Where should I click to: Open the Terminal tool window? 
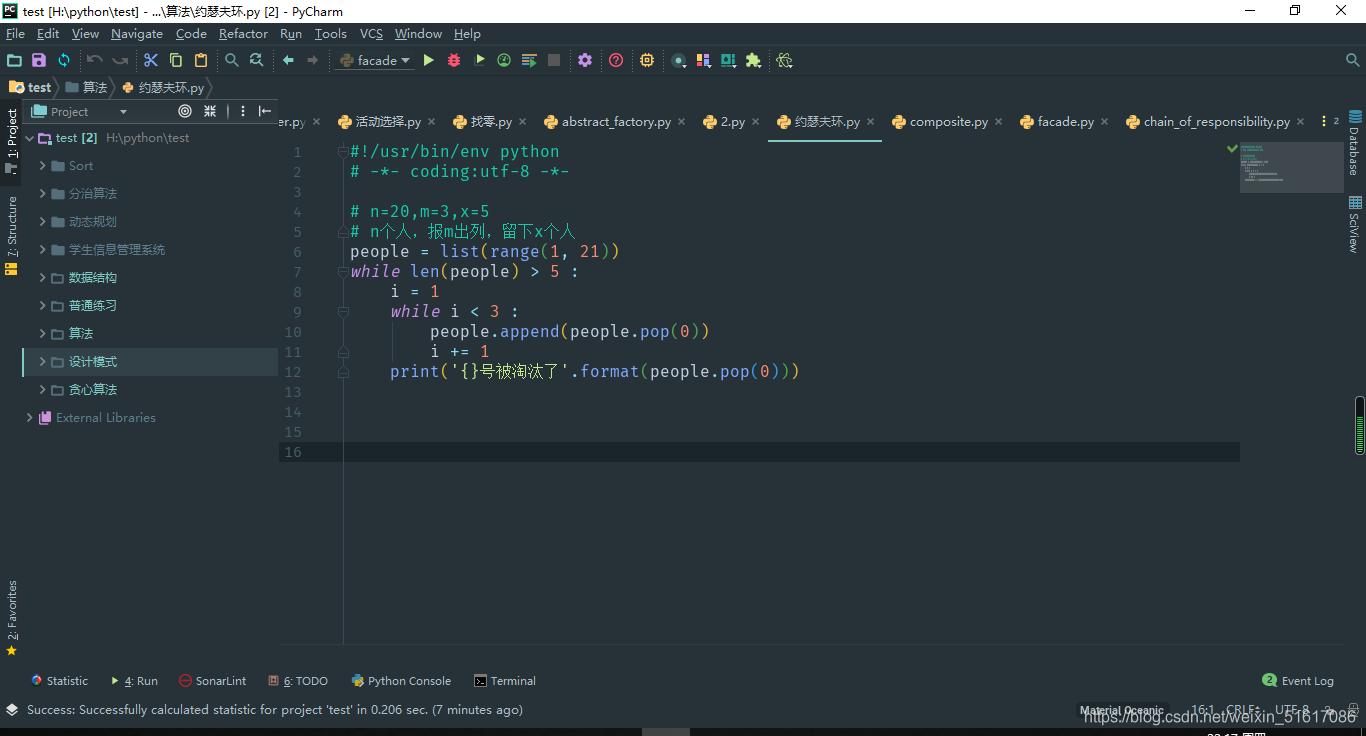(x=505, y=681)
